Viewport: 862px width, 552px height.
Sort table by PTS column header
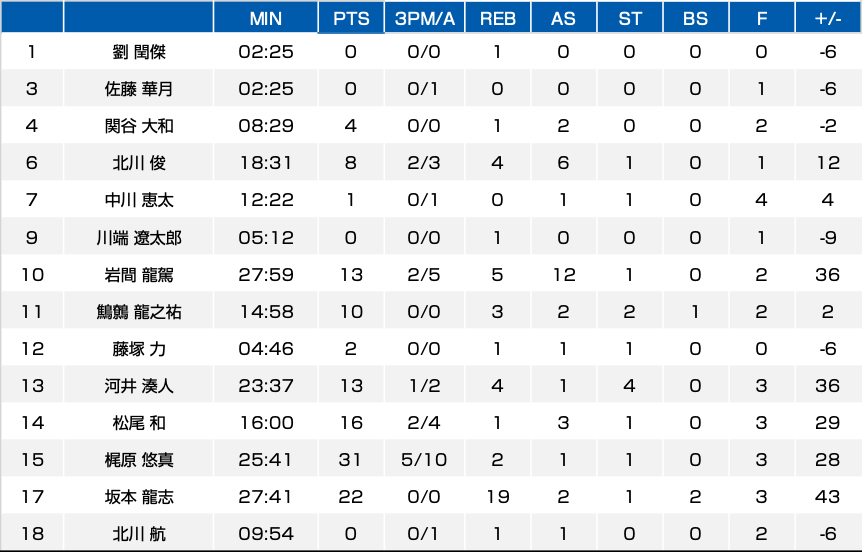point(351,18)
